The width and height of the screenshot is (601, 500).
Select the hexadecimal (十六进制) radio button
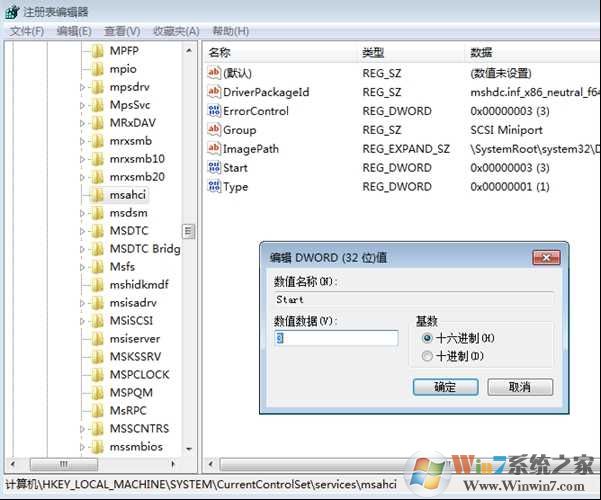click(x=427, y=338)
